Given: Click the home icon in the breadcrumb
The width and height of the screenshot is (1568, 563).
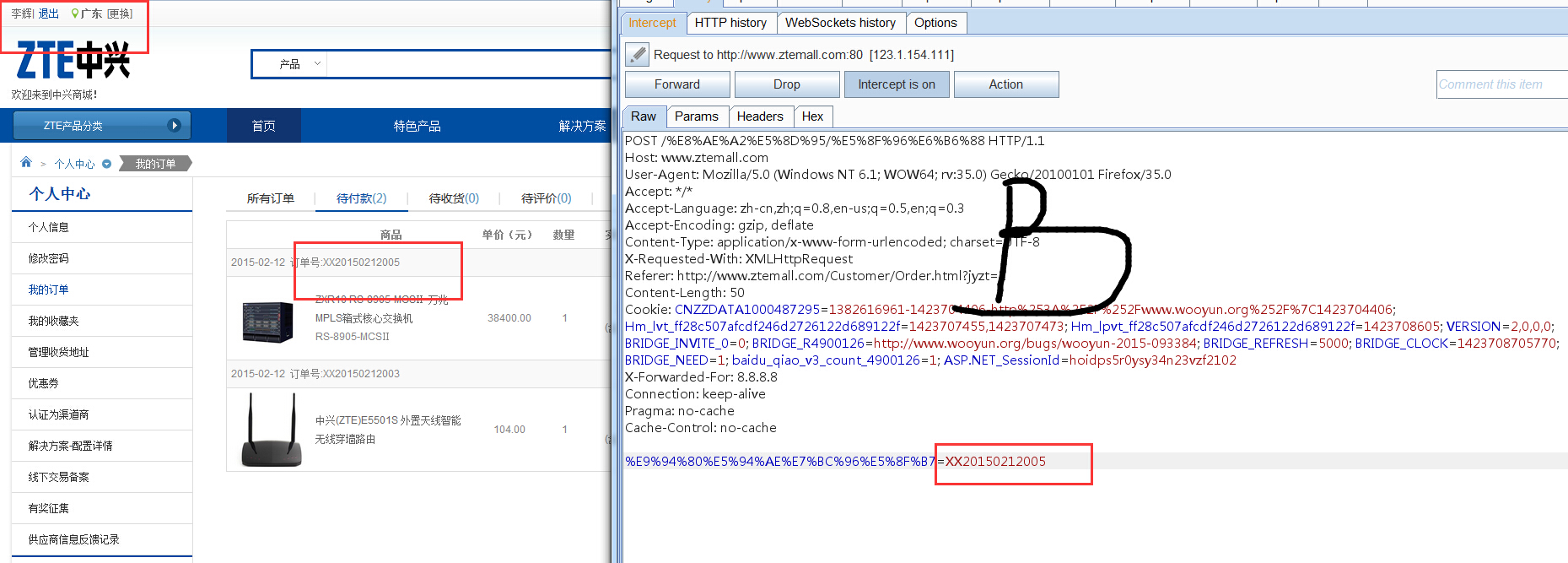Looking at the screenshot, I should [26, 162].
